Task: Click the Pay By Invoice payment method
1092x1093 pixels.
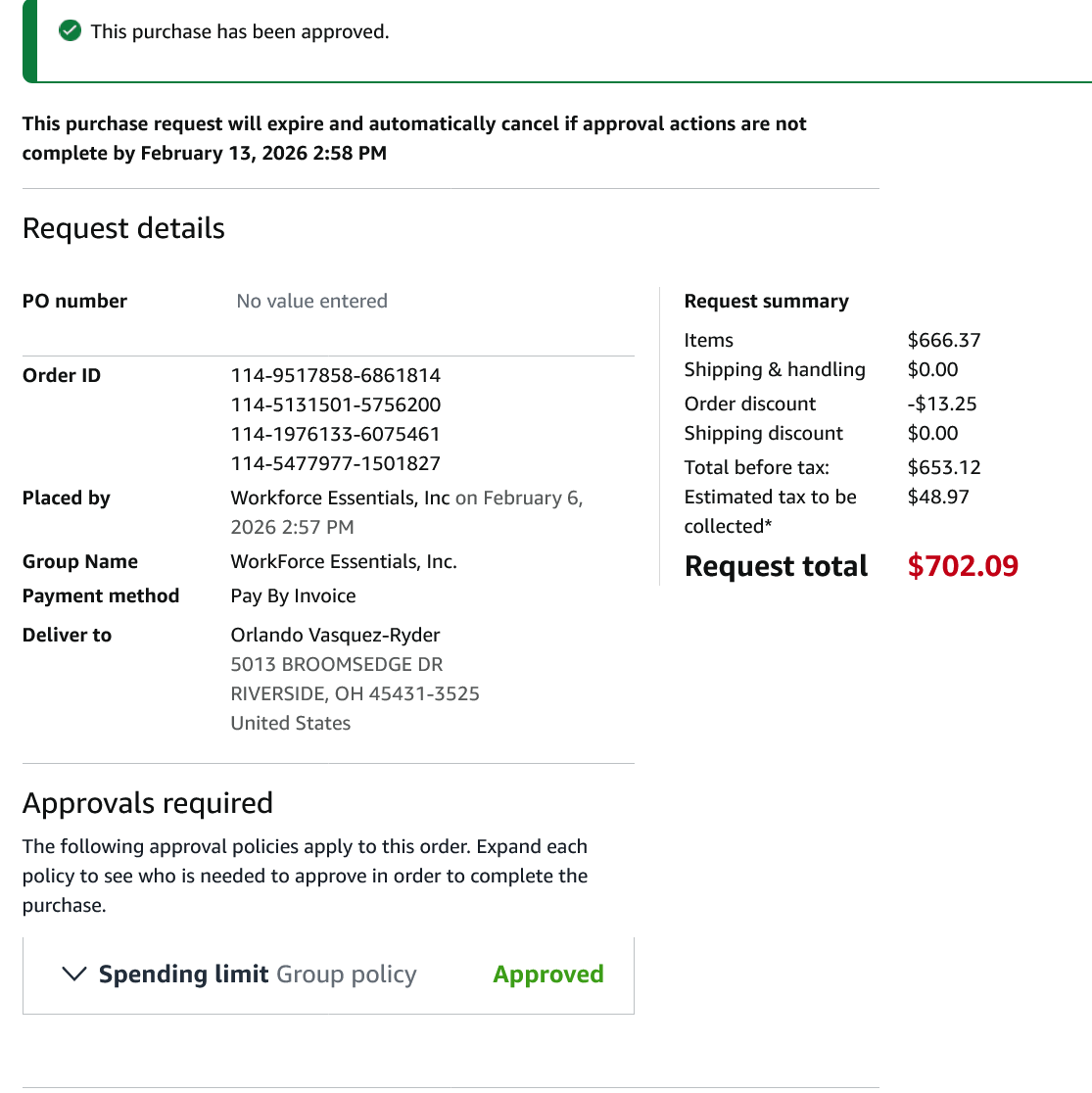Action: coord(293,596)
